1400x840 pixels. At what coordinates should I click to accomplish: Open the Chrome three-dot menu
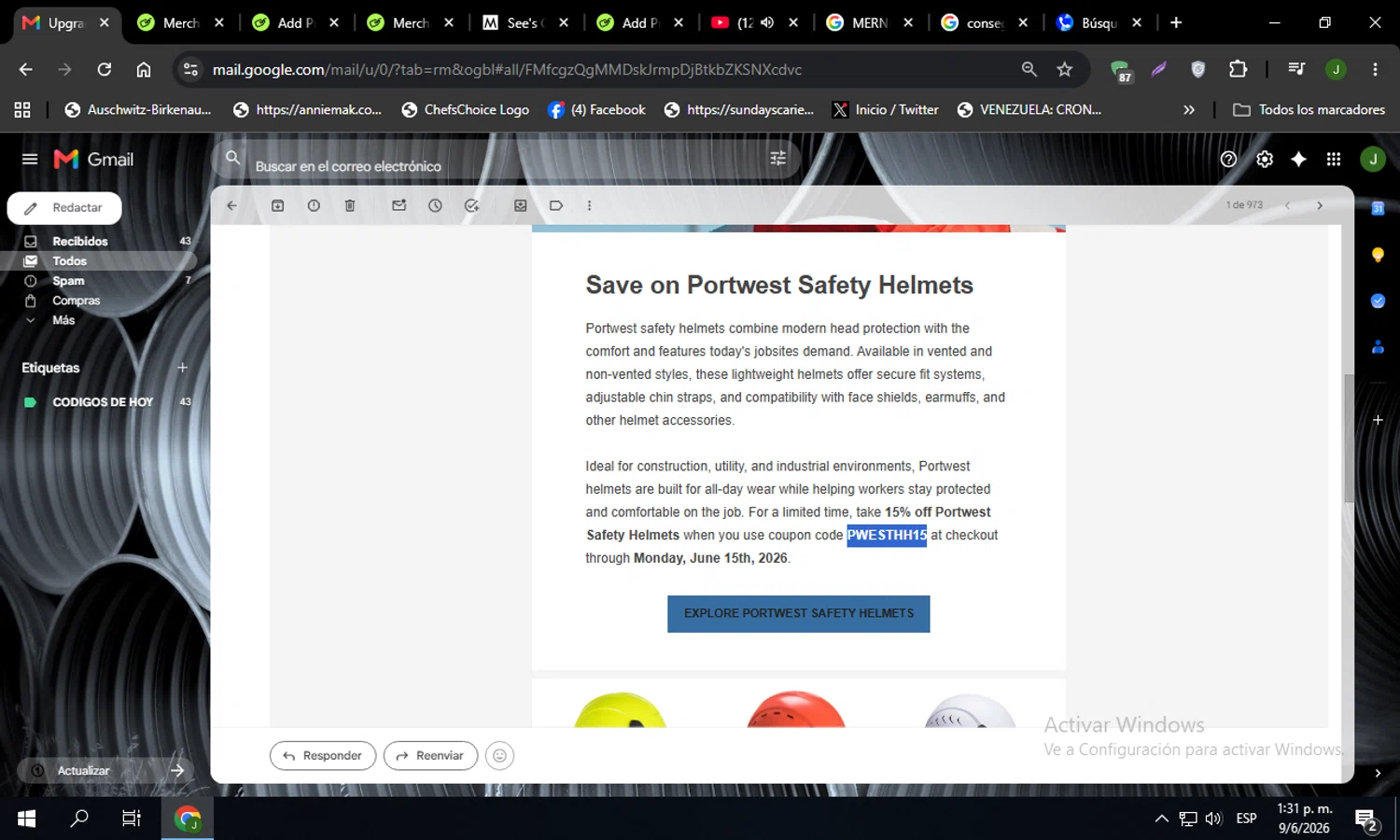coord(1375,69)
